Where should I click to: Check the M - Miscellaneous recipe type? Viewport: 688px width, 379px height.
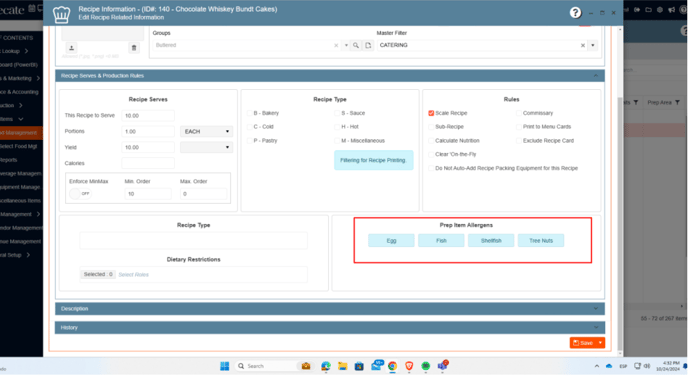click(337, 141)
